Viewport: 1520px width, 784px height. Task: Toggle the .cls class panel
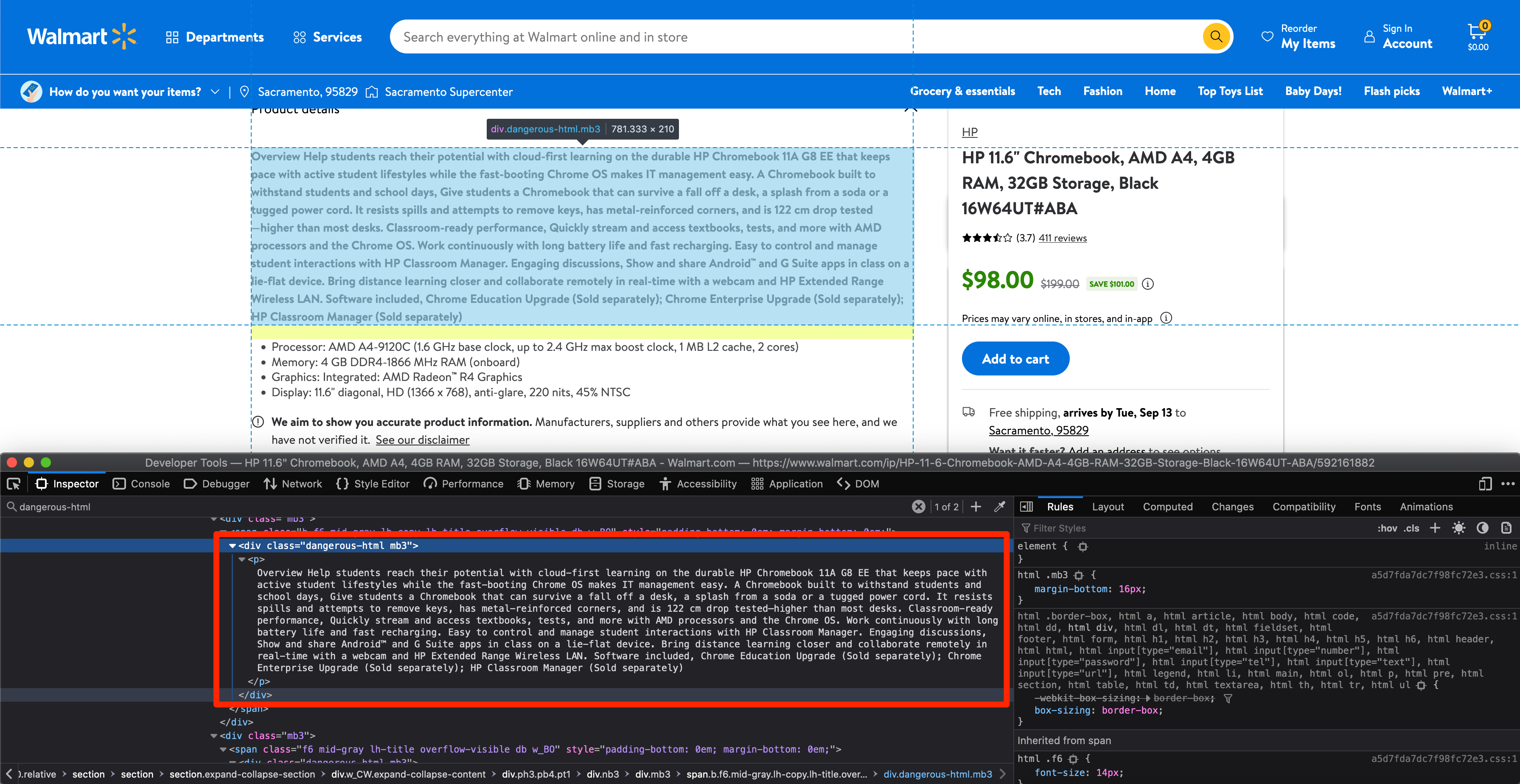[1411, 528]
